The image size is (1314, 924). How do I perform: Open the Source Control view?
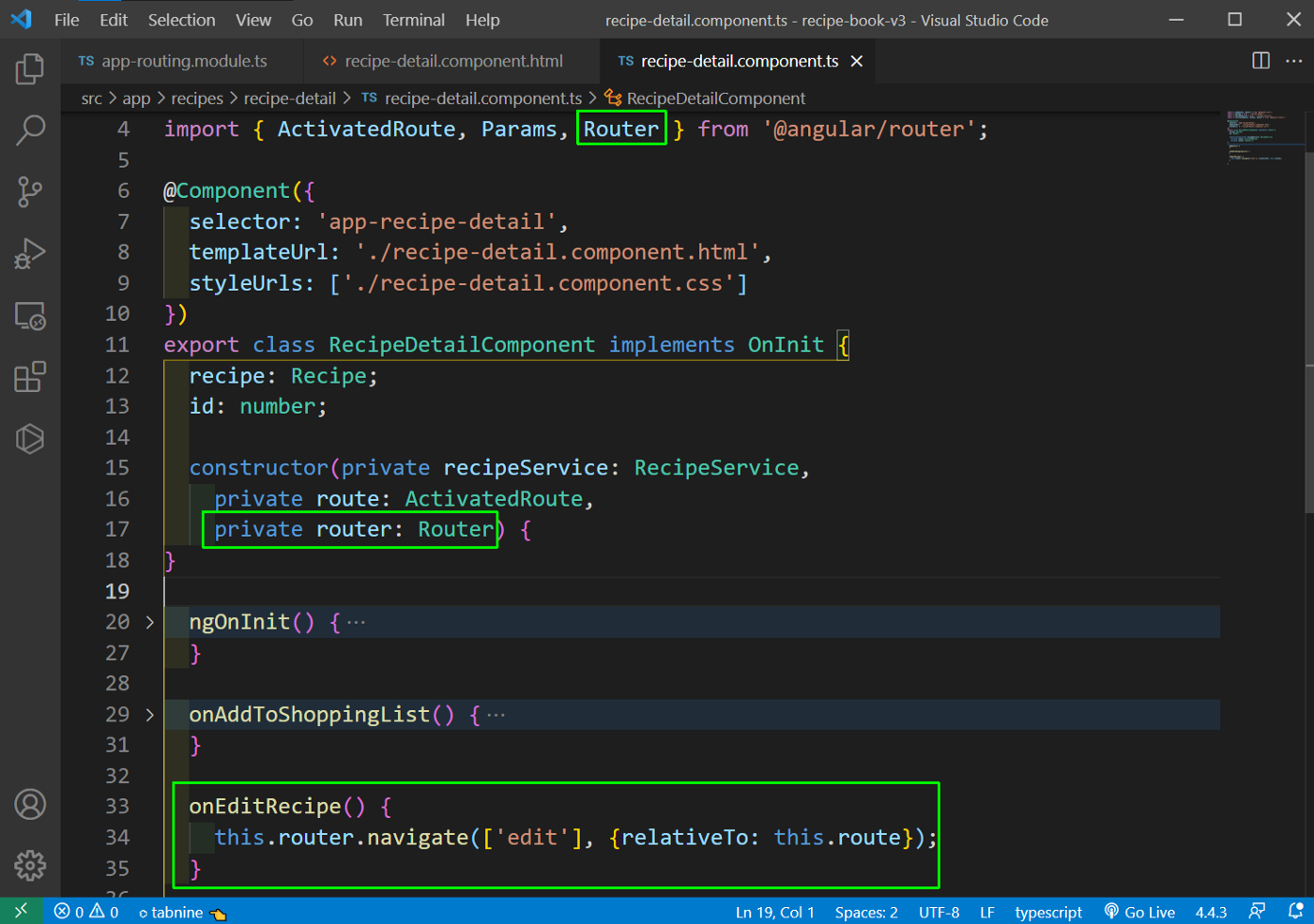(30, 192)
